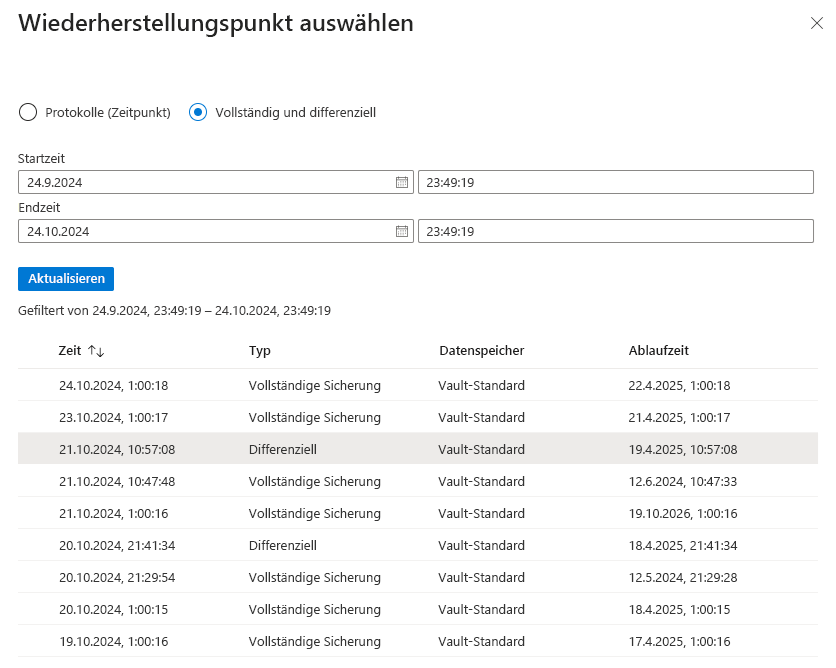Open the Startzeit calendar picker icon

click(x=403, y=182)
